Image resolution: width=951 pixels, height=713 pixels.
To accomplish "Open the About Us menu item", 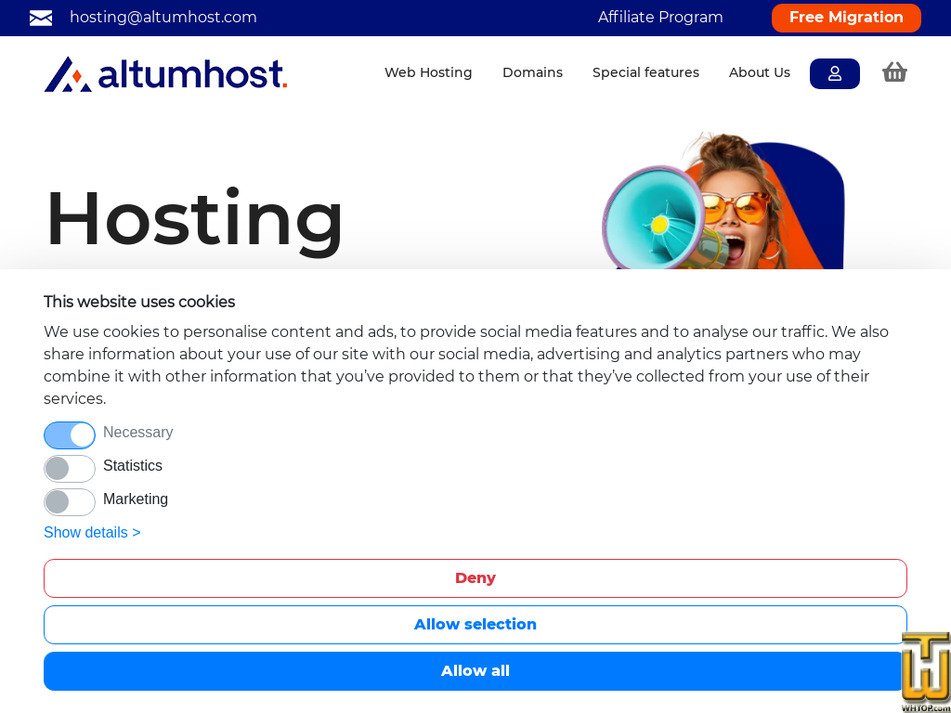I will [759, 73].
